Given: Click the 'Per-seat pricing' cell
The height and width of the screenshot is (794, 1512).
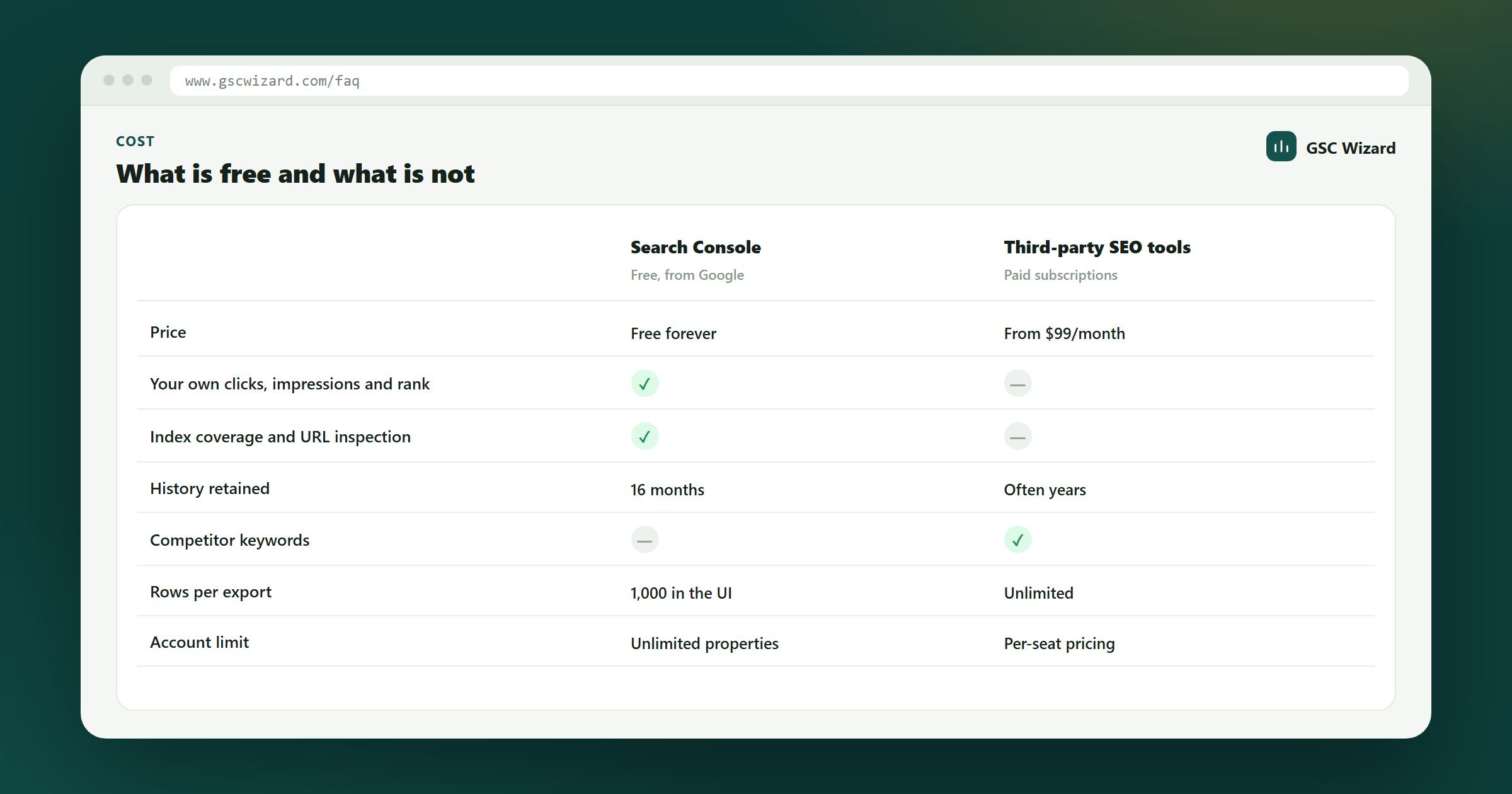Looking at the screenshot, I should tap(1059, 643).
